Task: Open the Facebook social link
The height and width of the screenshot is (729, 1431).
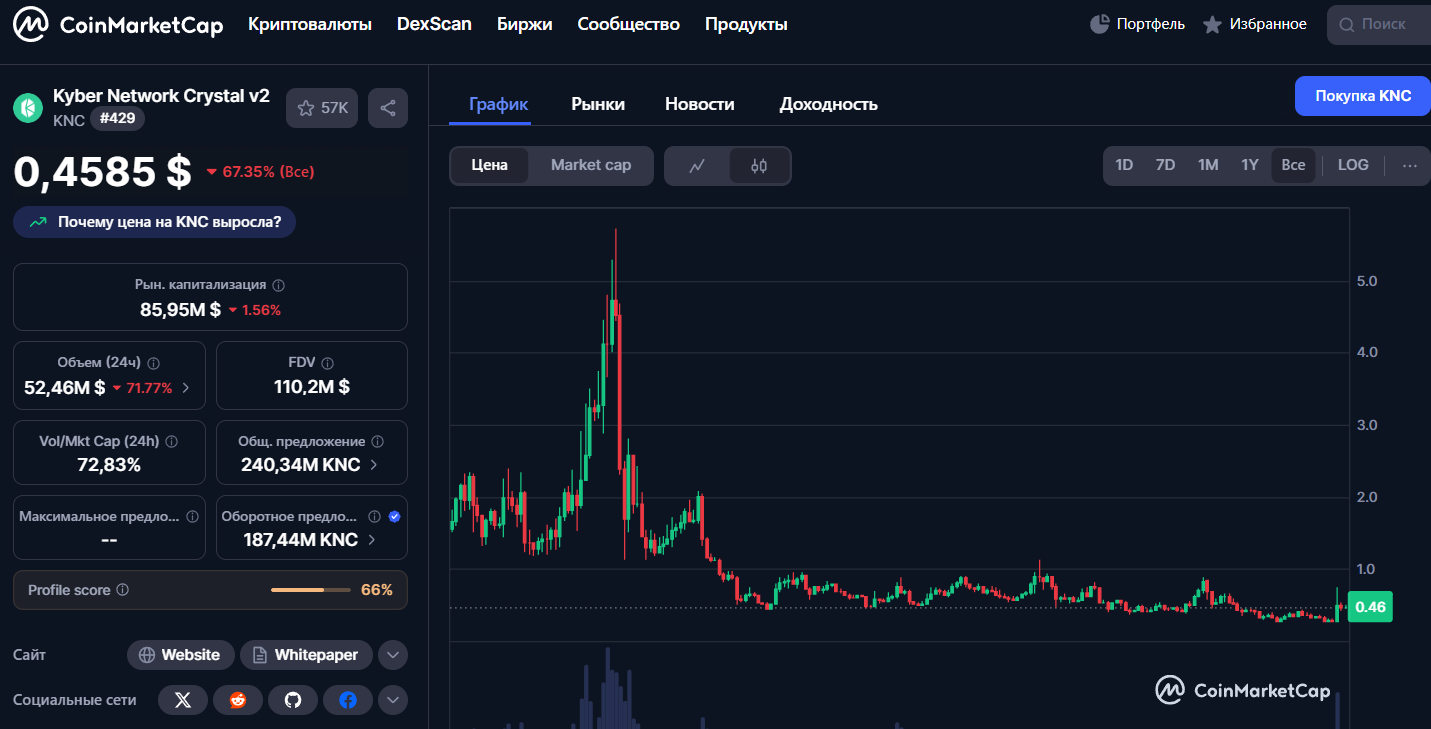Action: pyautogui.click(x=348, y=700)
